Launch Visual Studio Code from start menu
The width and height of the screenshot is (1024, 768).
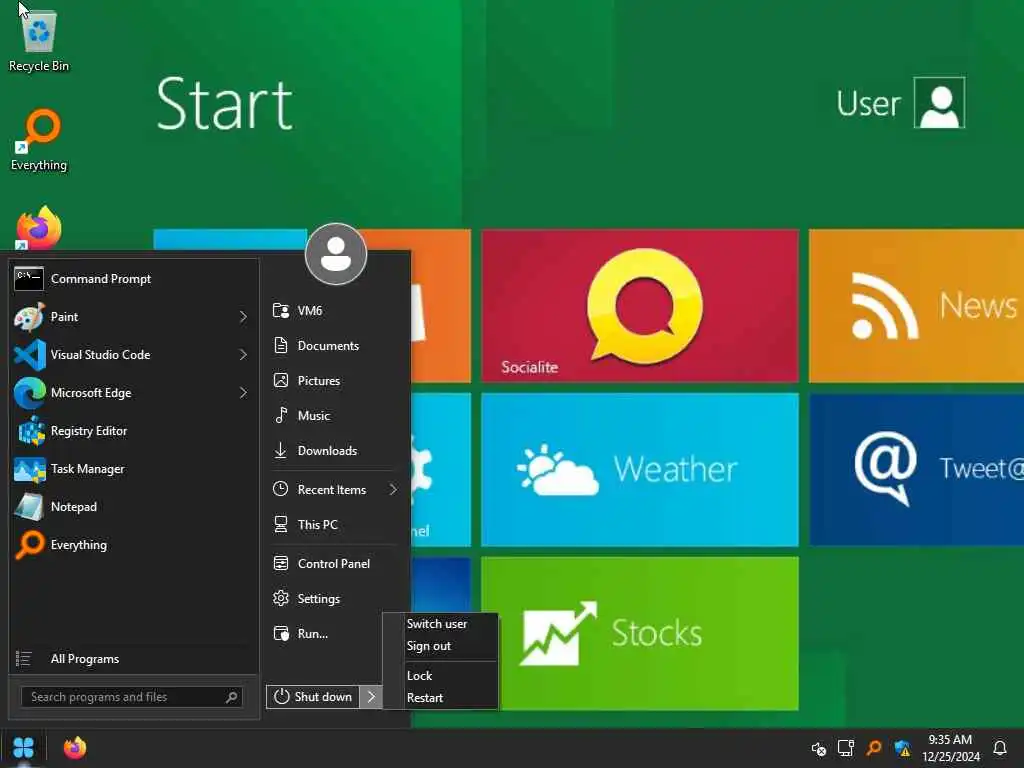coord(124,355)
